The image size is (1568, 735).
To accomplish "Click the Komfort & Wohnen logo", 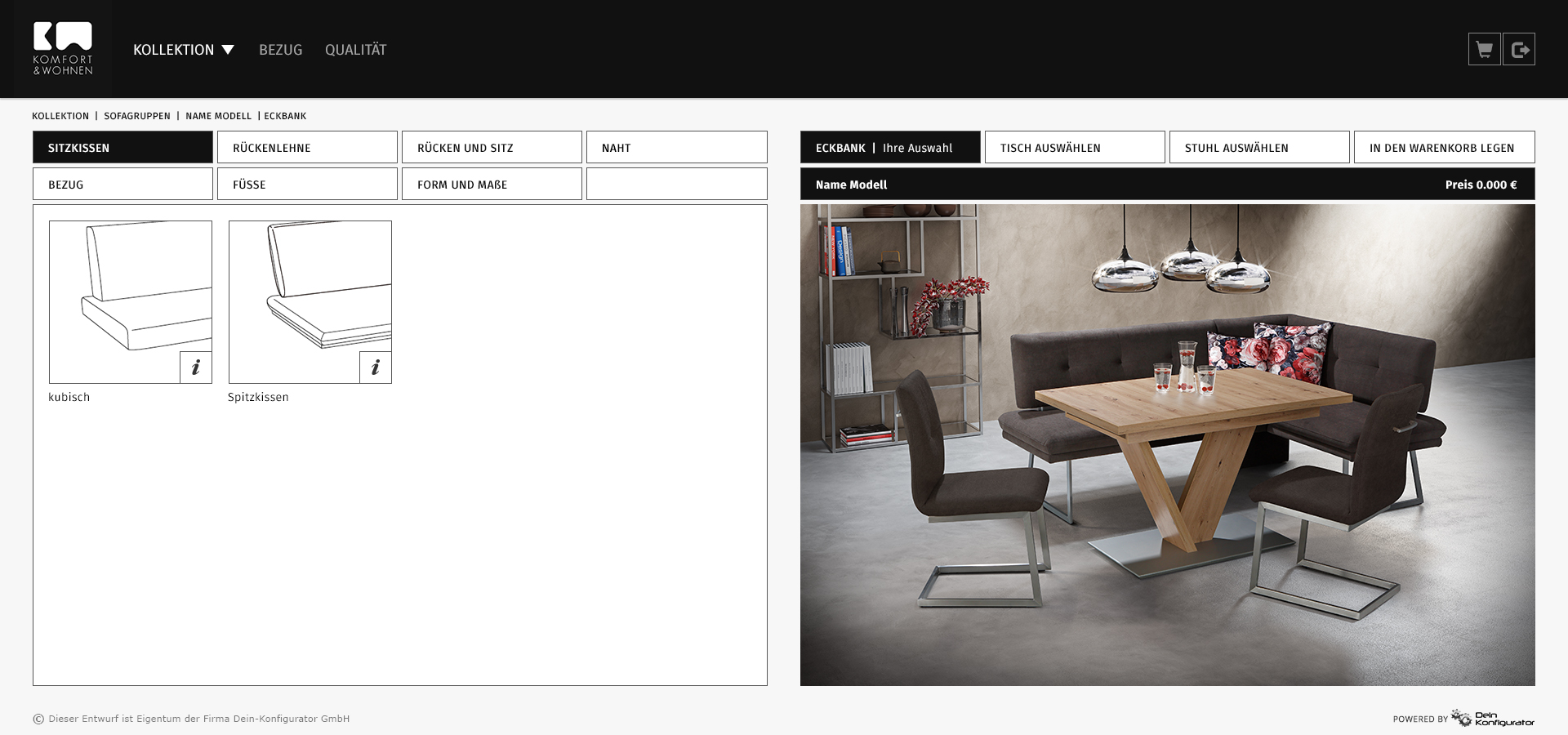I will coord(63,49).
